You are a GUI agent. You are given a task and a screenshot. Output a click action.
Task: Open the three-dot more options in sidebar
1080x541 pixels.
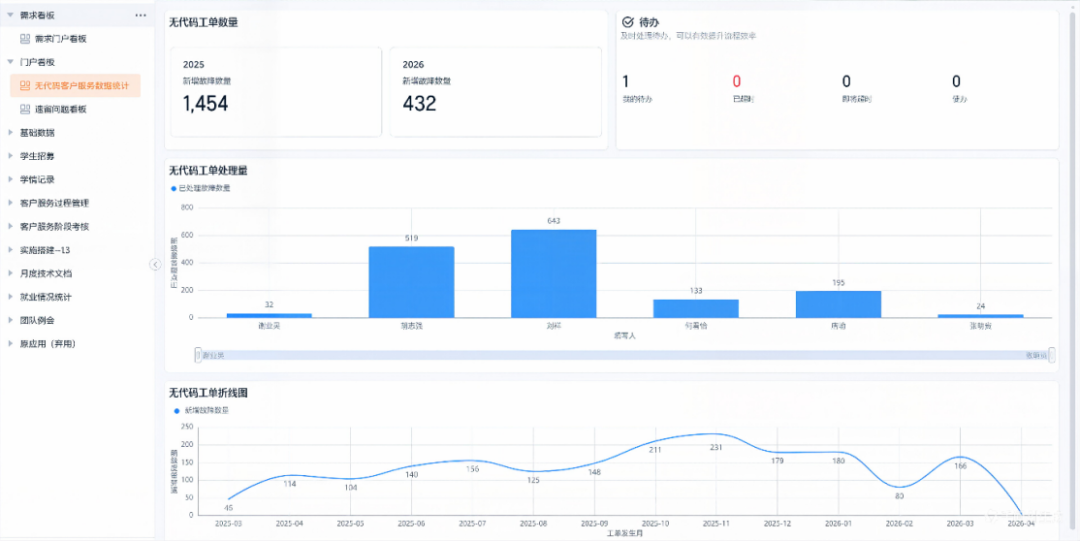click(x=141, y=15)
